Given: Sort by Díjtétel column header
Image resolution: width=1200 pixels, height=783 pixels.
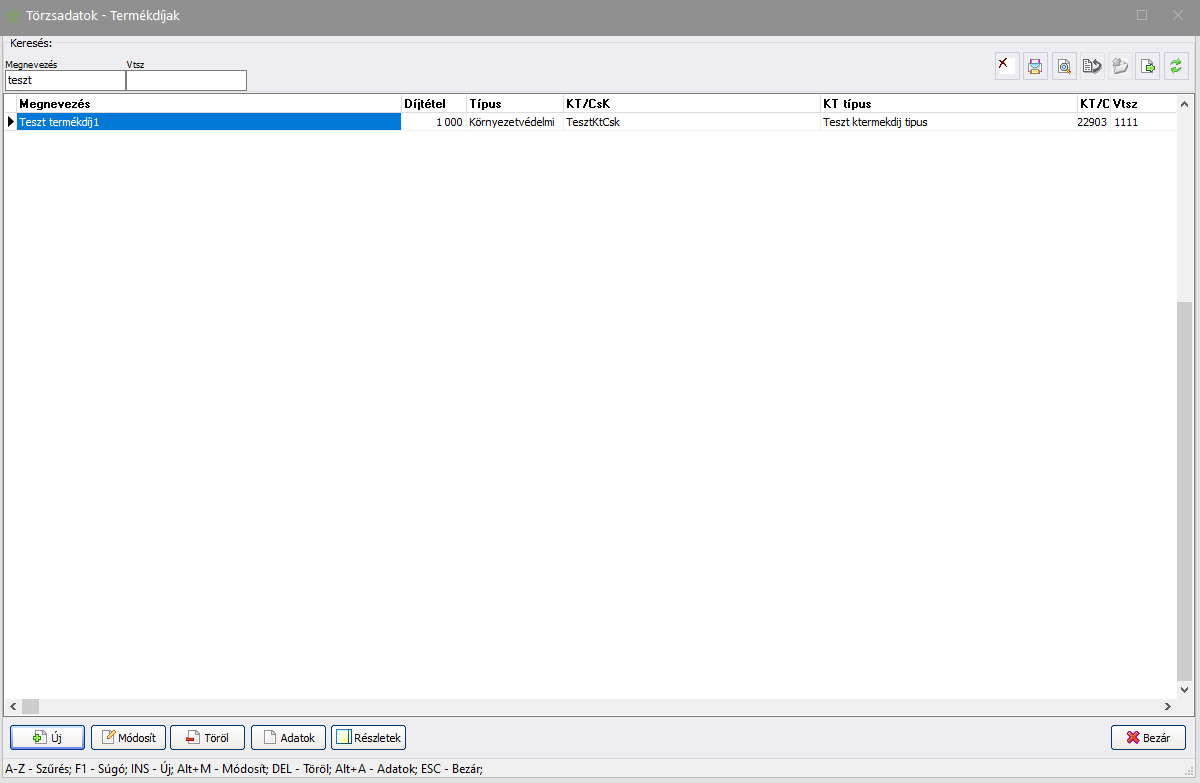Looking at the screenshot, I should (x=433, y=104).
